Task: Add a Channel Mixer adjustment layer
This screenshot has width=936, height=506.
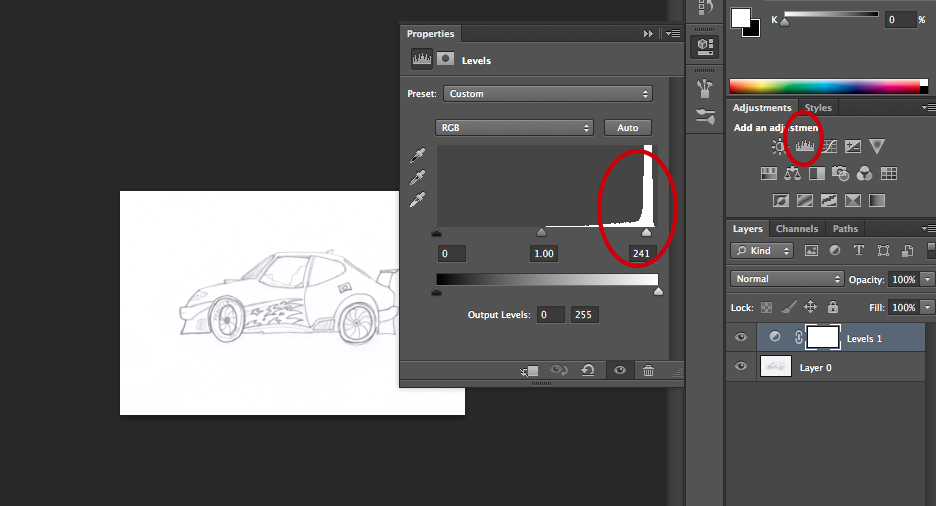Action: [864, 174]
